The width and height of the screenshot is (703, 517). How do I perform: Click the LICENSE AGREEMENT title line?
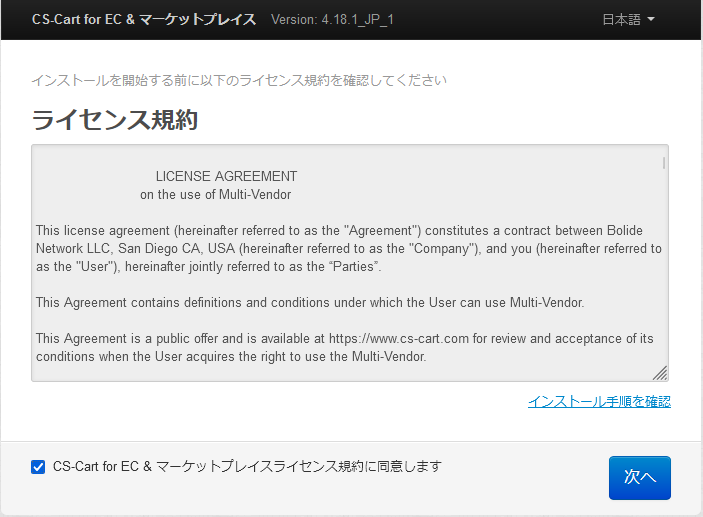(226, 177)
